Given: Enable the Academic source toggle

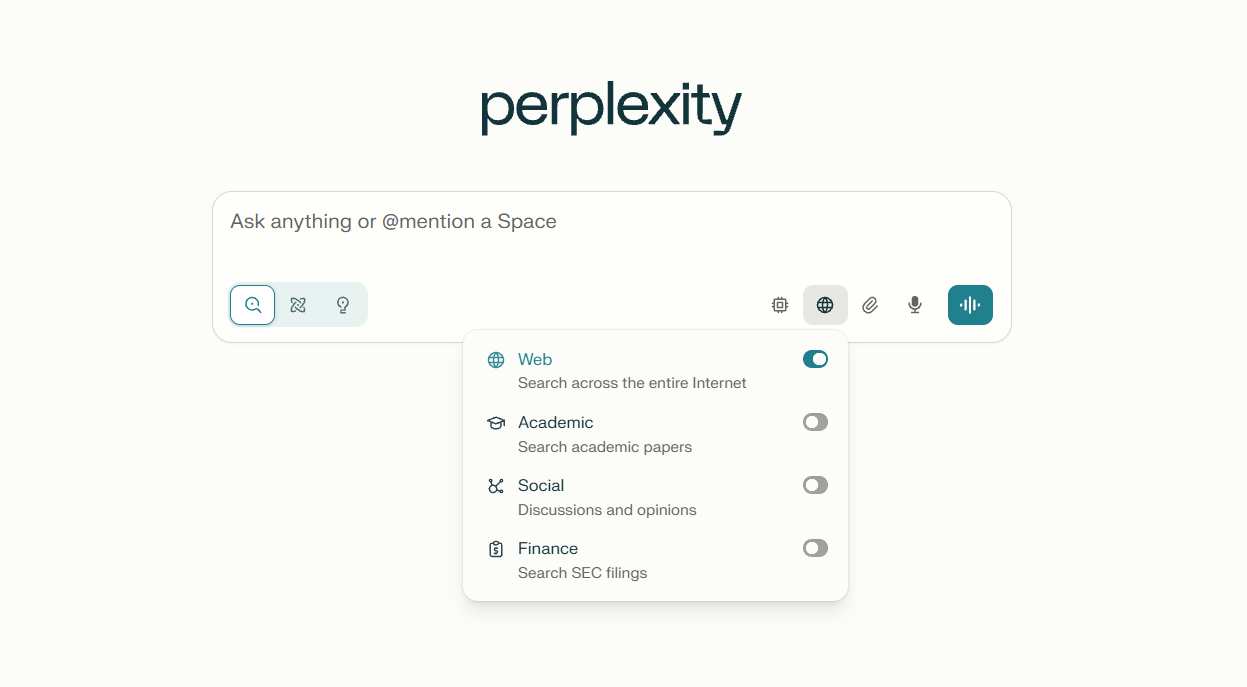Looking at the screenshot, I should [x=816, y=422].
